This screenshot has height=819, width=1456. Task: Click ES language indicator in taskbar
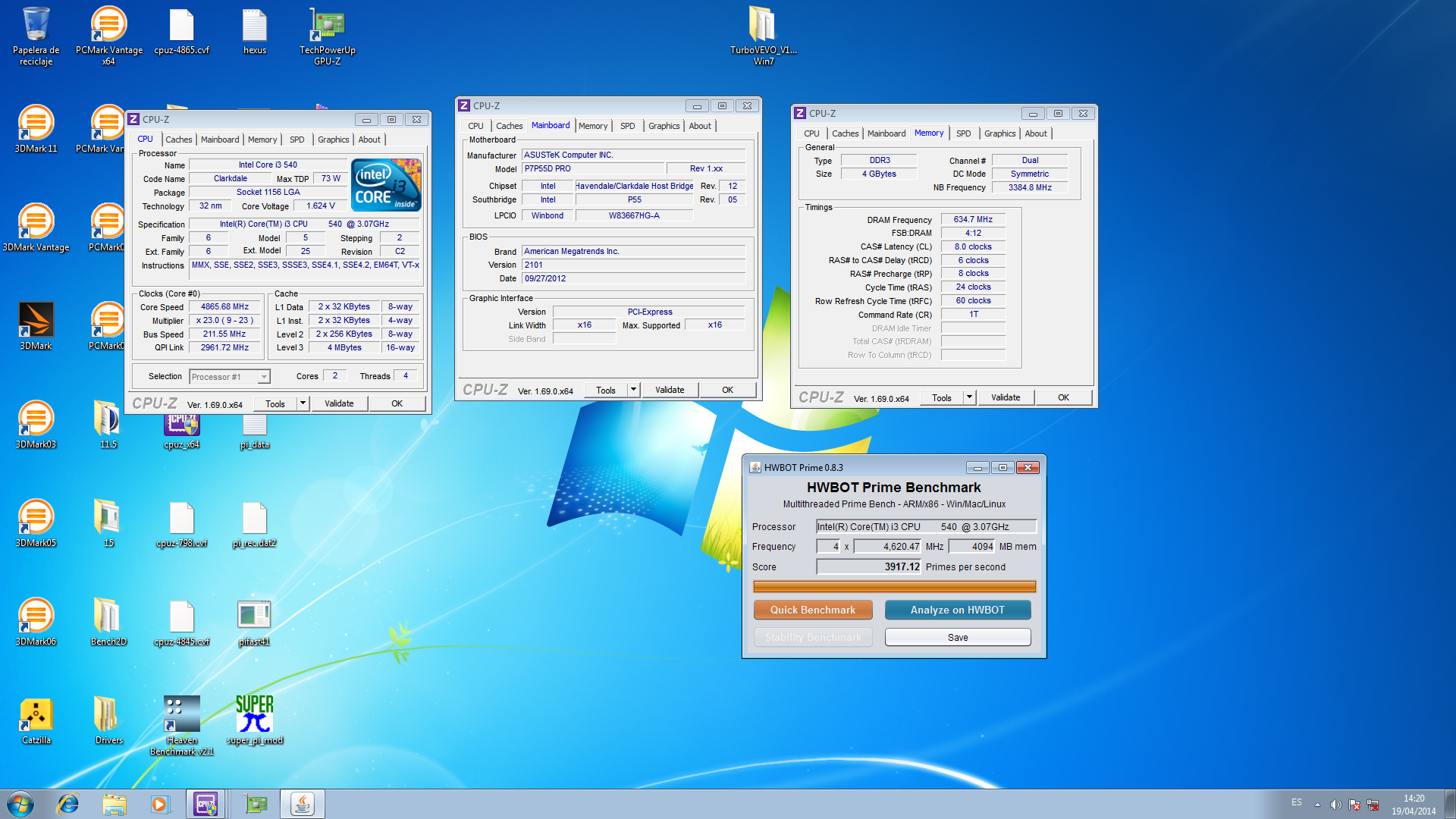point(1297,802)
